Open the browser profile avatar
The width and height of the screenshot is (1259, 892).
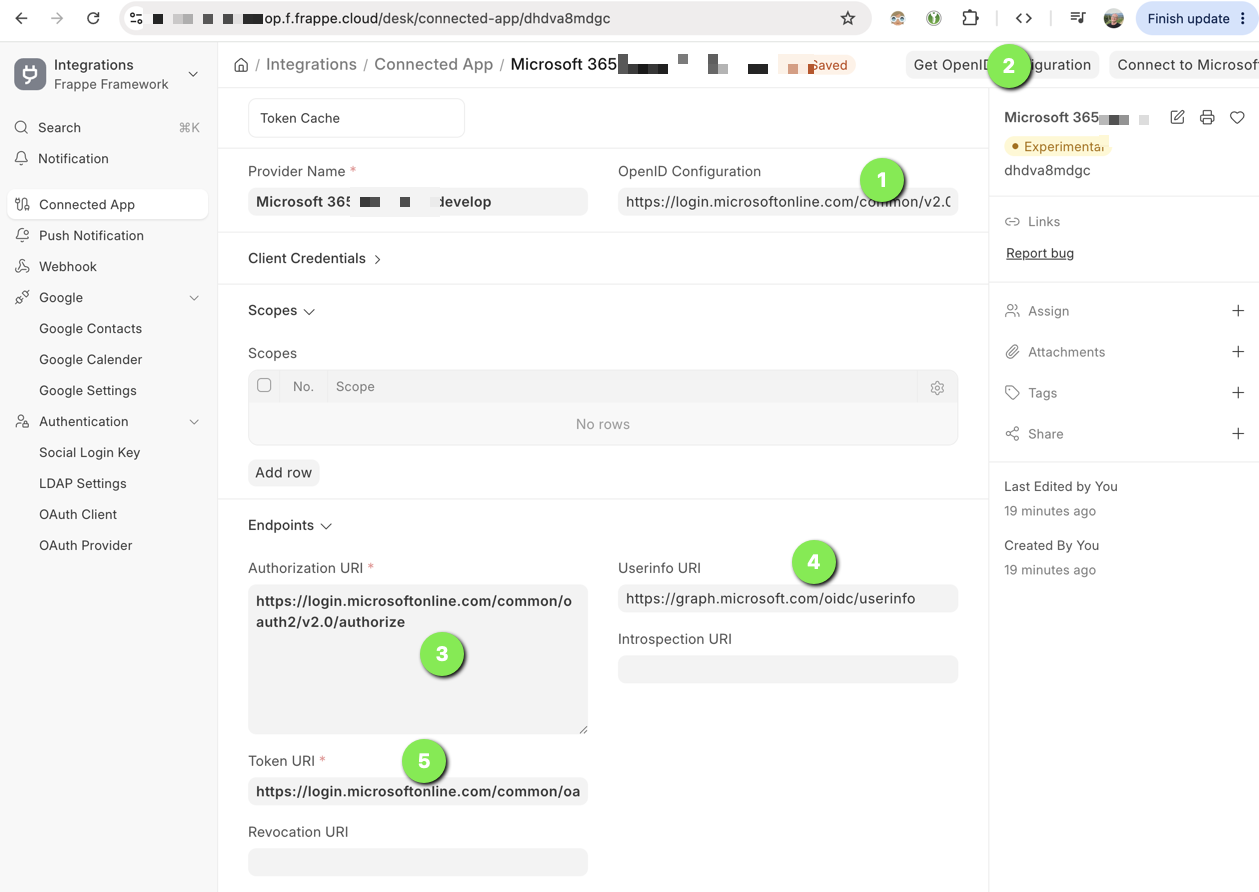point(1113,18)
